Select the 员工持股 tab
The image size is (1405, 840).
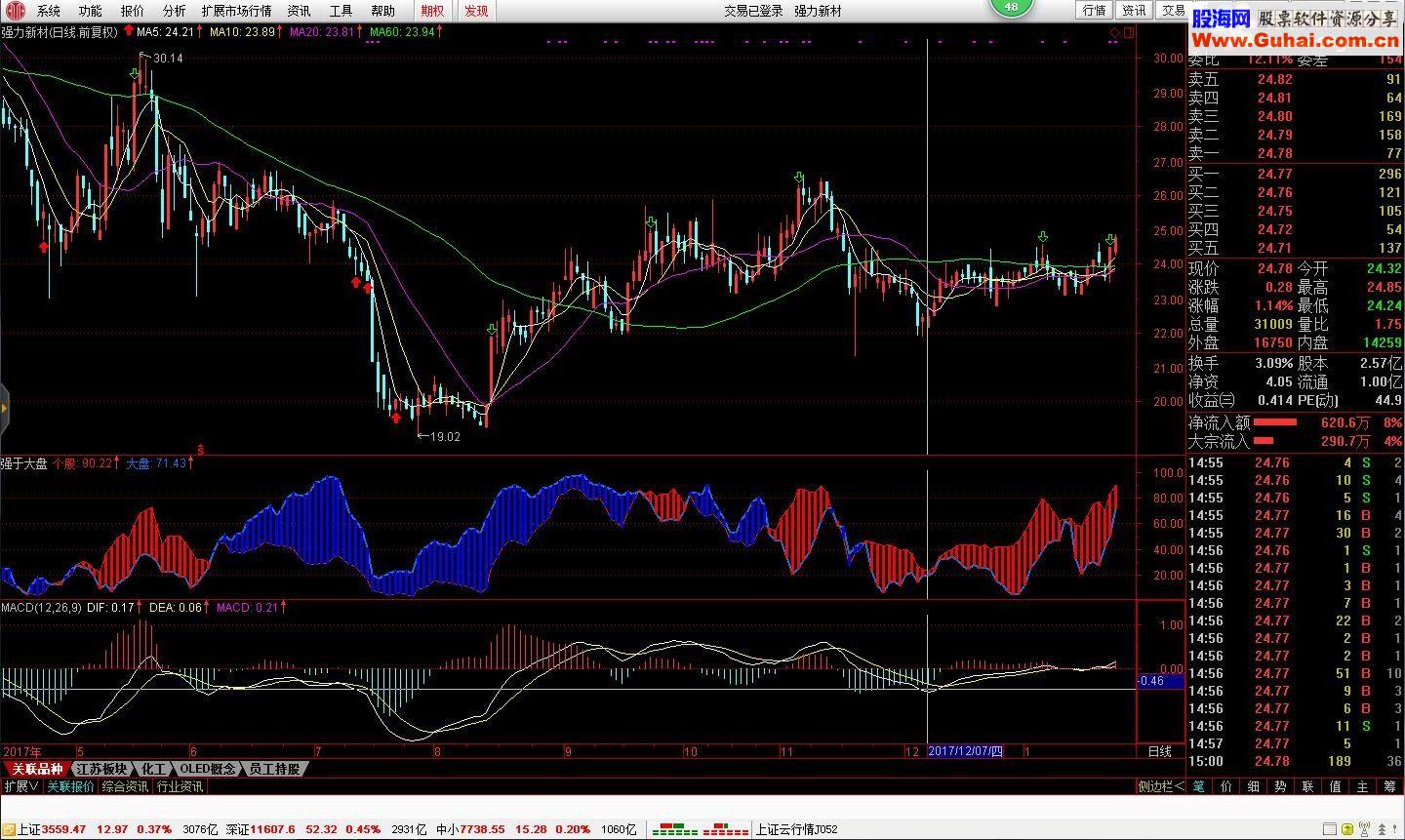[275, 769]
